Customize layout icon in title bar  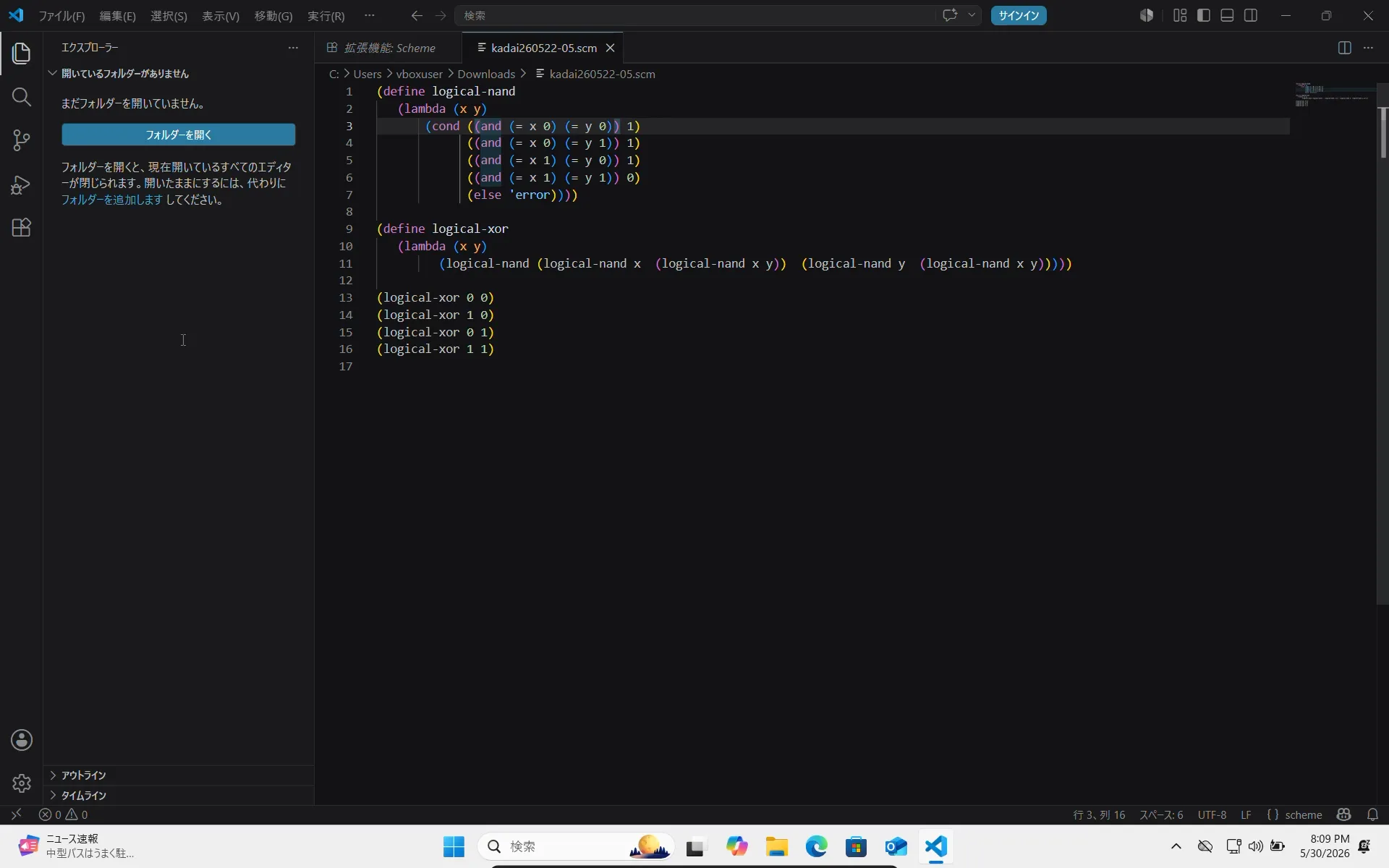click(1180, 15)
